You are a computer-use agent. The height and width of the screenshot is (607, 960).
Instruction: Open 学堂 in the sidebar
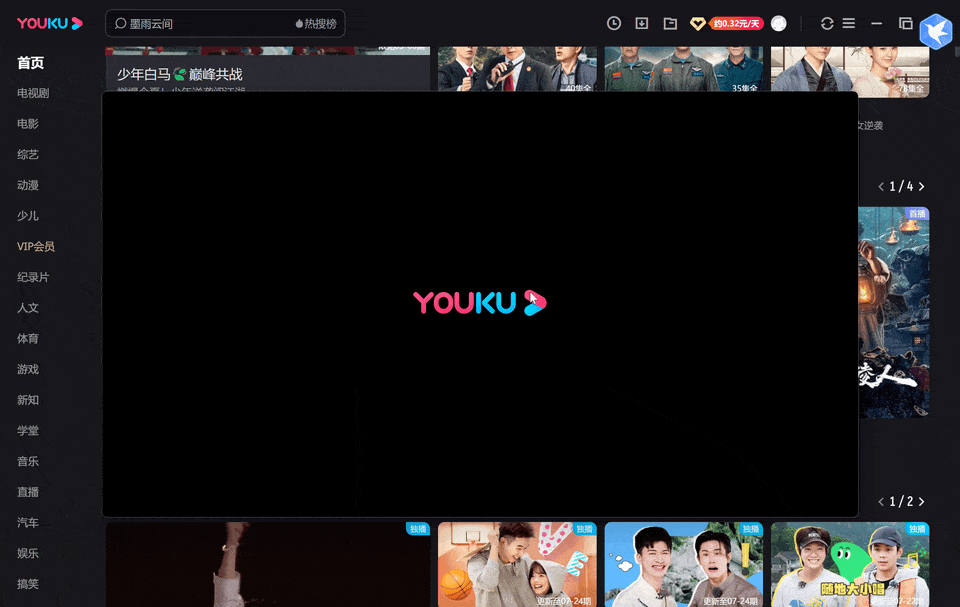tap(28, 430)
